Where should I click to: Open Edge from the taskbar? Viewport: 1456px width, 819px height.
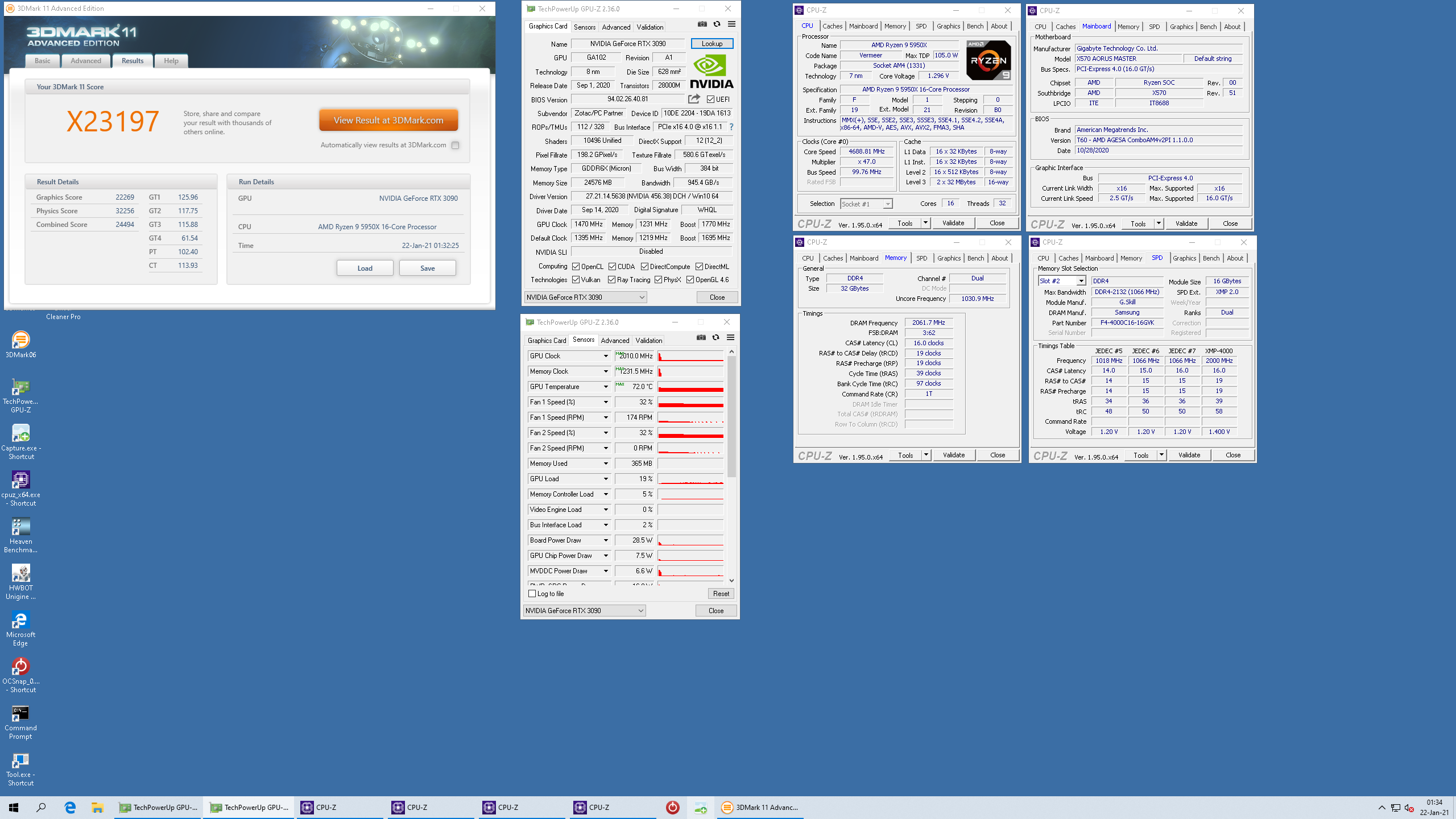[x=70, y=807]
